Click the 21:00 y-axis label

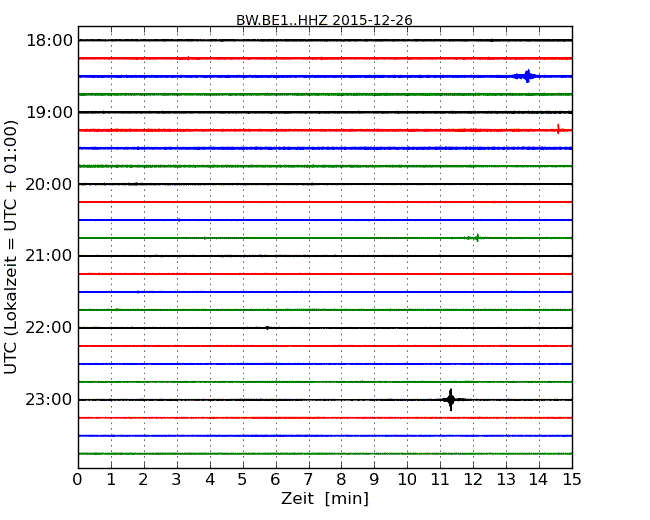coord(49,256)
